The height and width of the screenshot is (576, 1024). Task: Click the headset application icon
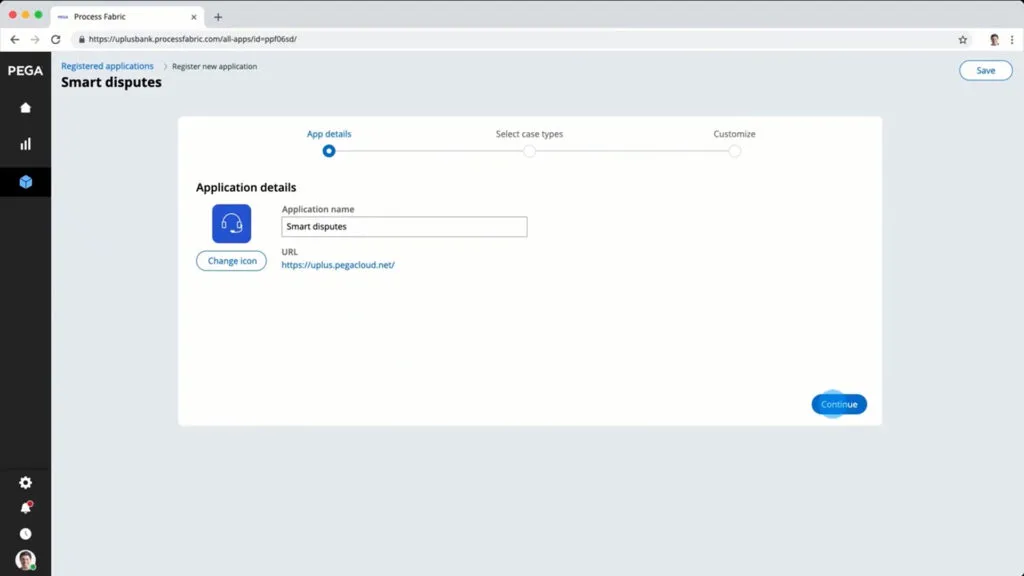[231, 223]
